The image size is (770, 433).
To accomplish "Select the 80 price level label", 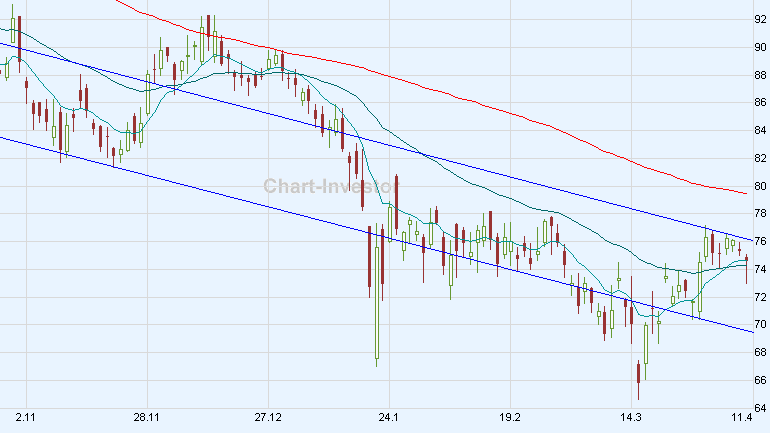I will [x=760, y=186].
